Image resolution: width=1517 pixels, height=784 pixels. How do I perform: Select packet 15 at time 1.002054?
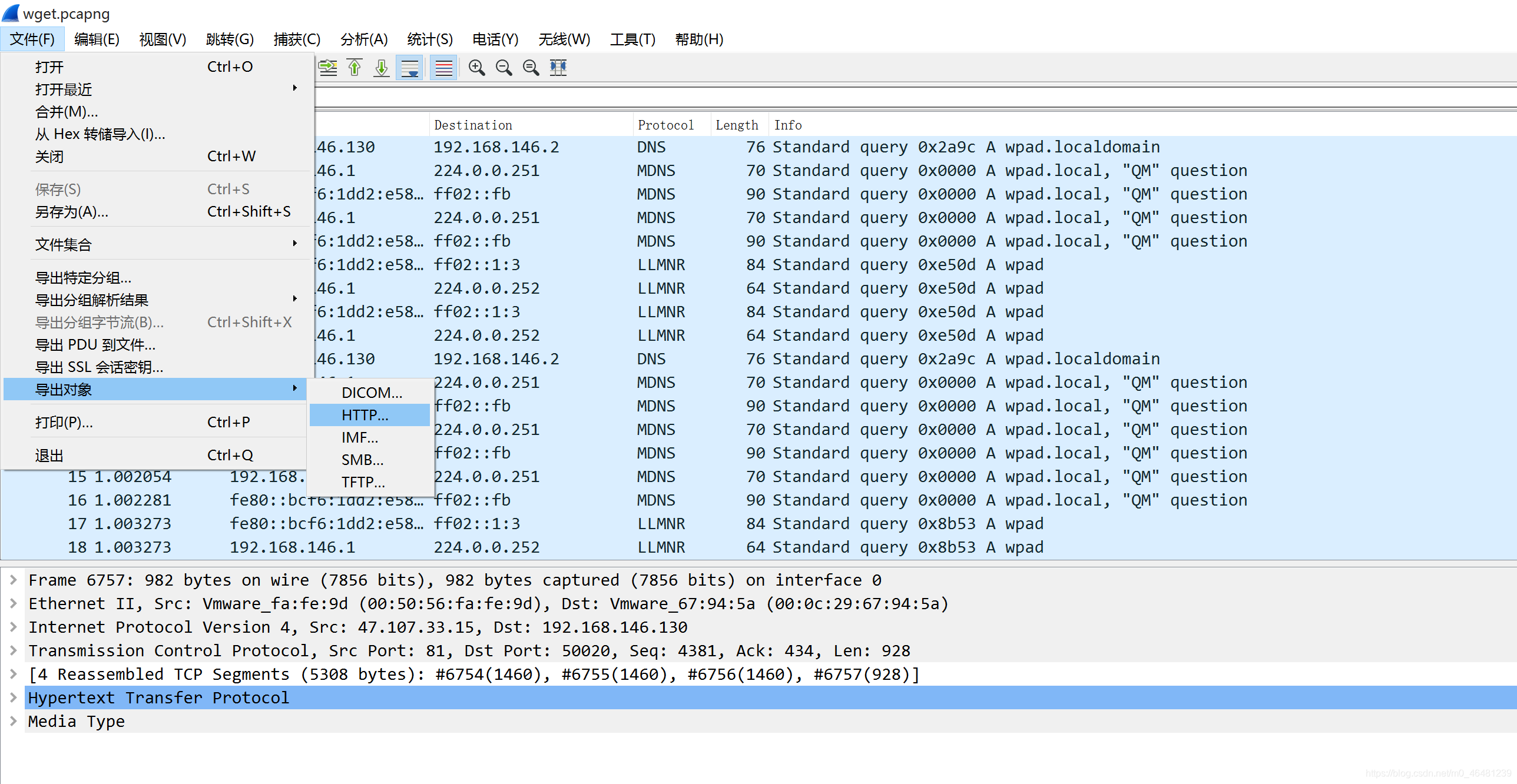pyautogui.click(x=758, y=477)
